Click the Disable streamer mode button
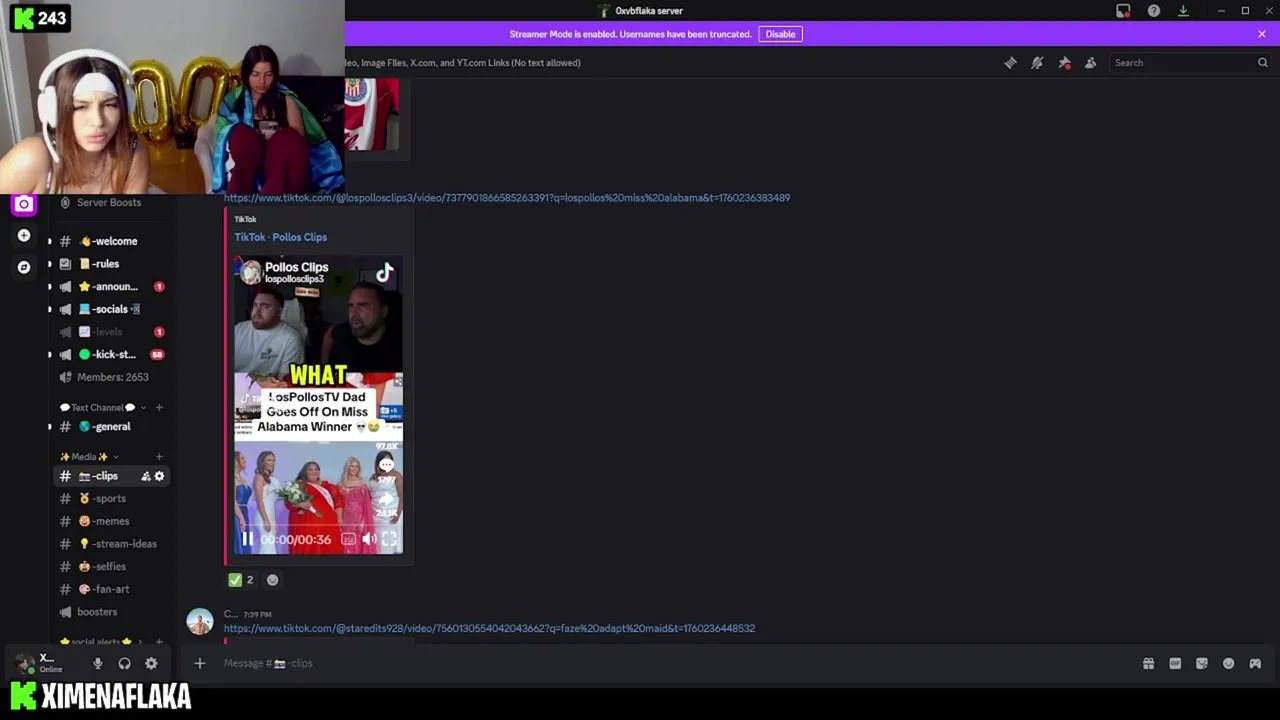The width and height of the screenshot is (1280, 720). click(x=780, y=34)
